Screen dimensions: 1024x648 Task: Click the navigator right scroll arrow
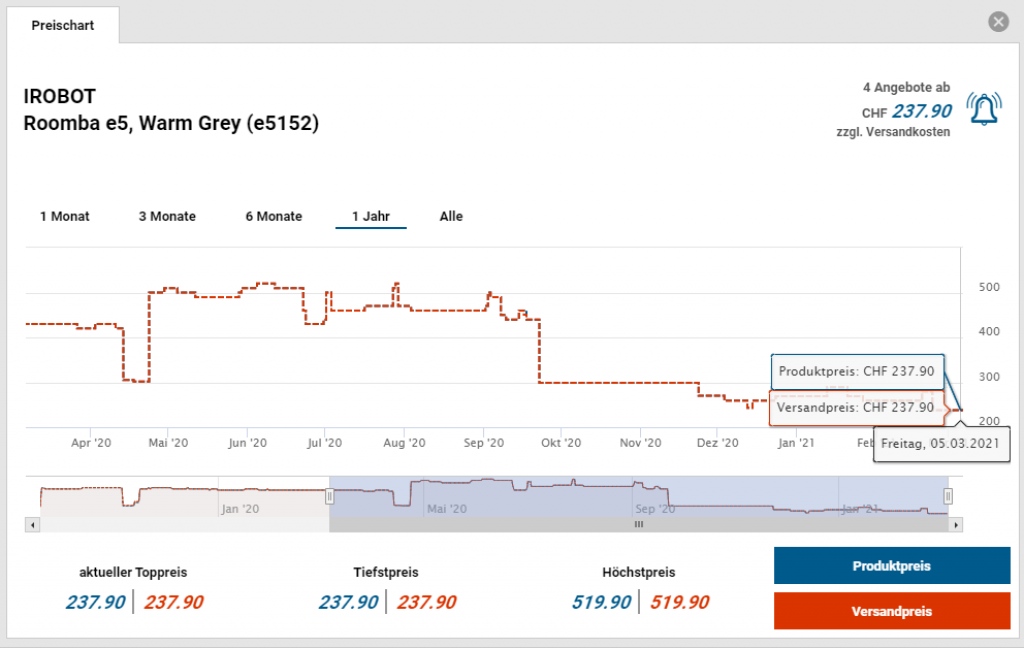point(956,525)
